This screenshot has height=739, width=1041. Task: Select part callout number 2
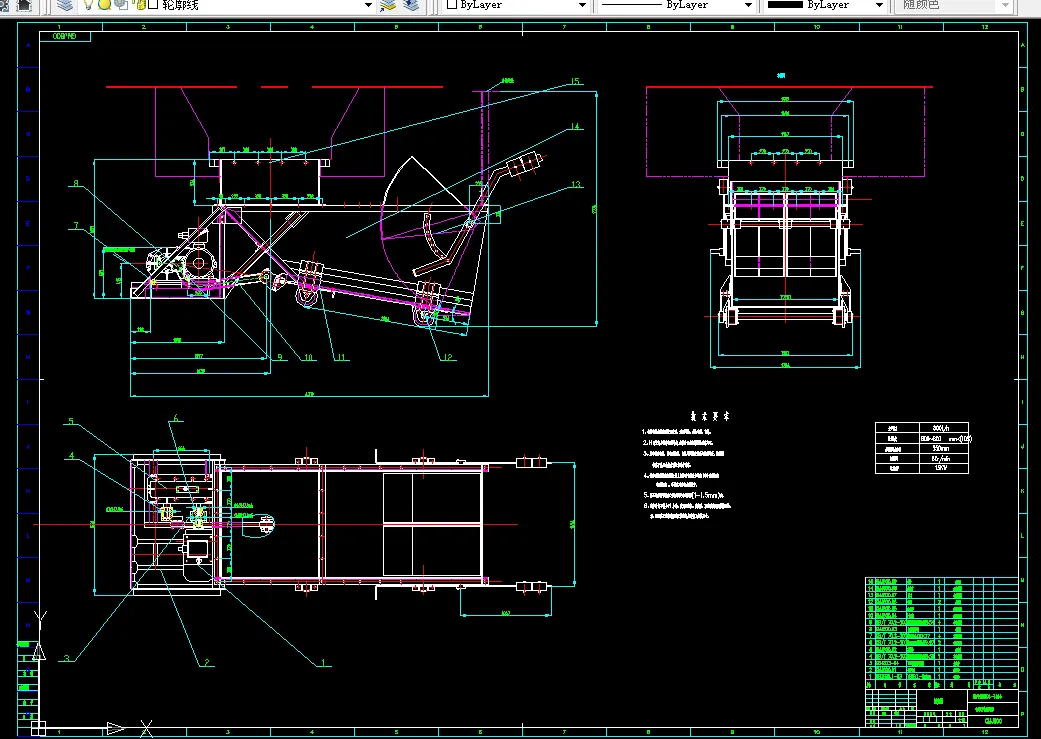pyautogui.click(x=206, y=662)
